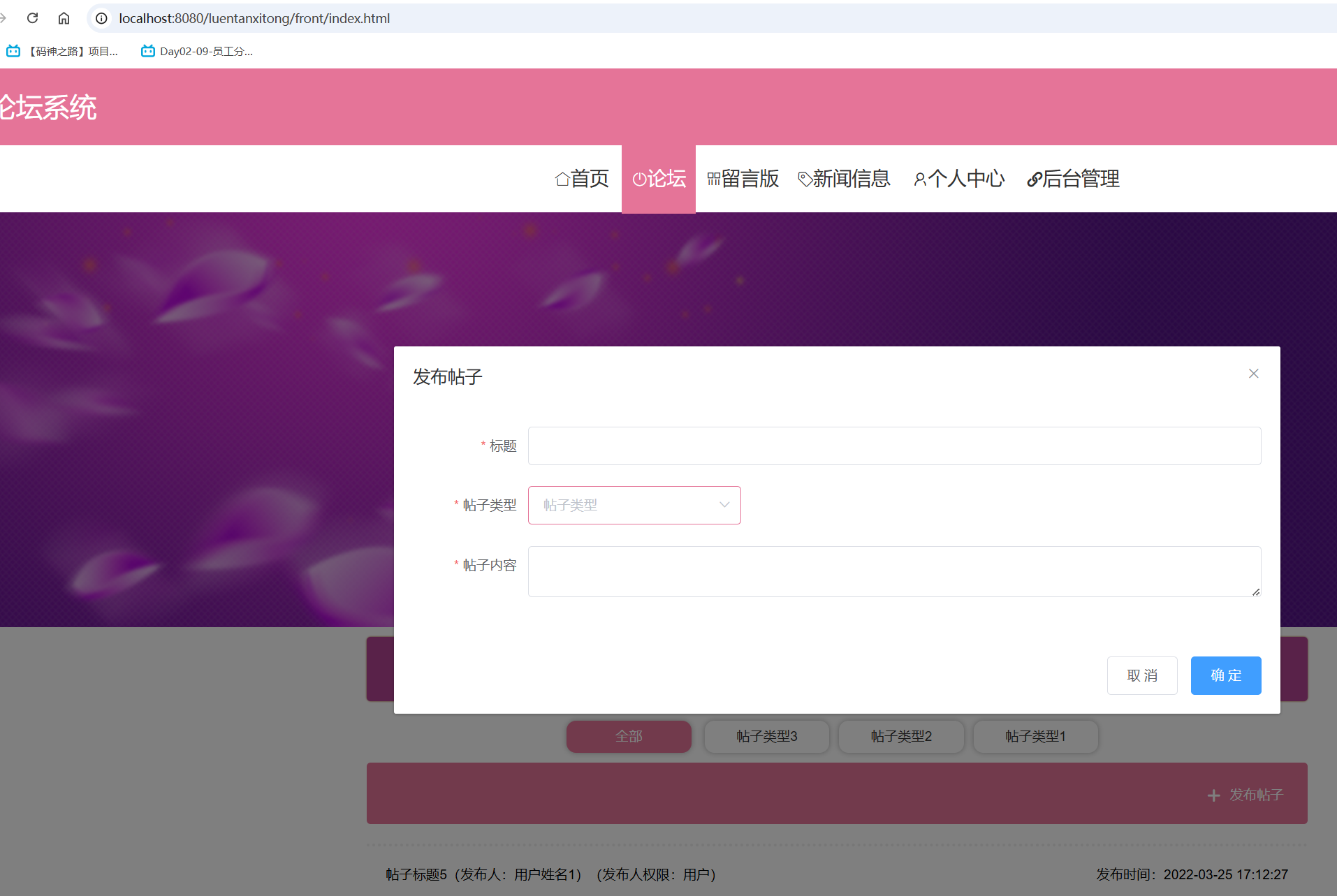
Task: Open the 【码神之路】项目 bookmark
Action: point(62,51)
